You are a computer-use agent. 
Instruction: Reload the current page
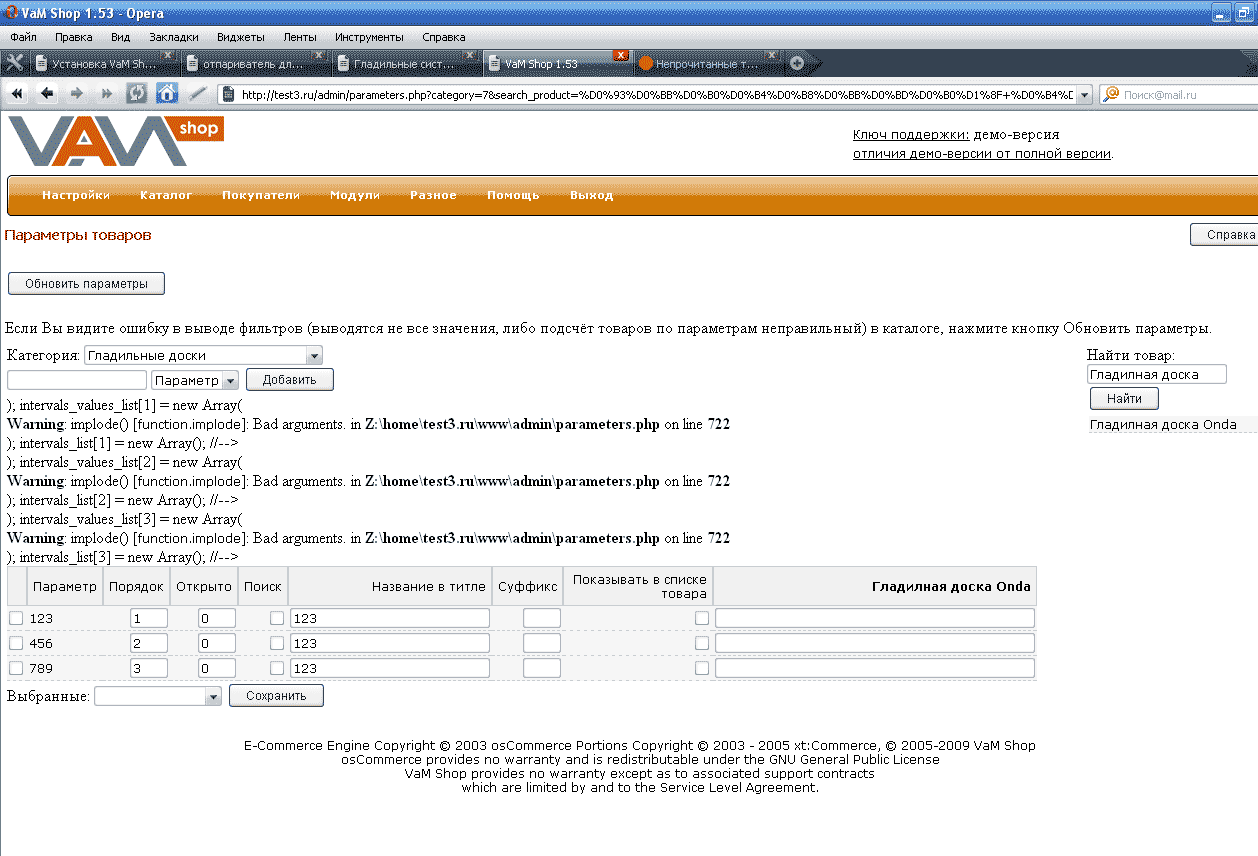[x=137, y=94]
